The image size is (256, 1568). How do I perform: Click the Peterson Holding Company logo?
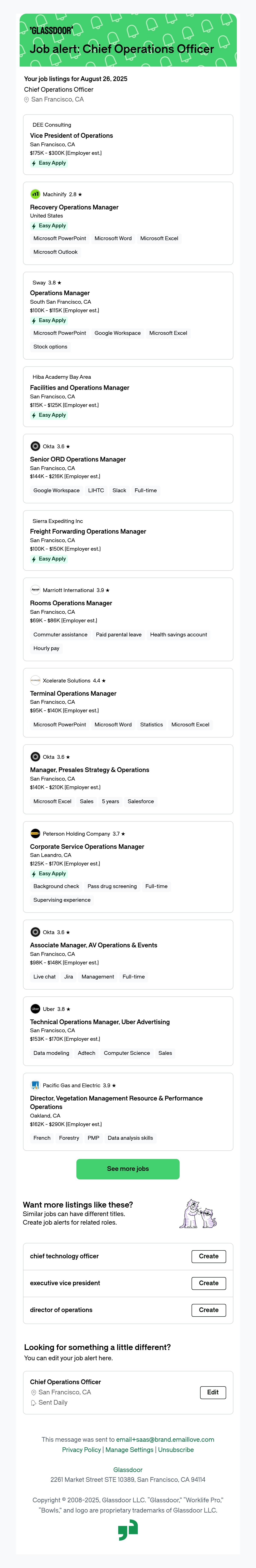tap(35, 833)
